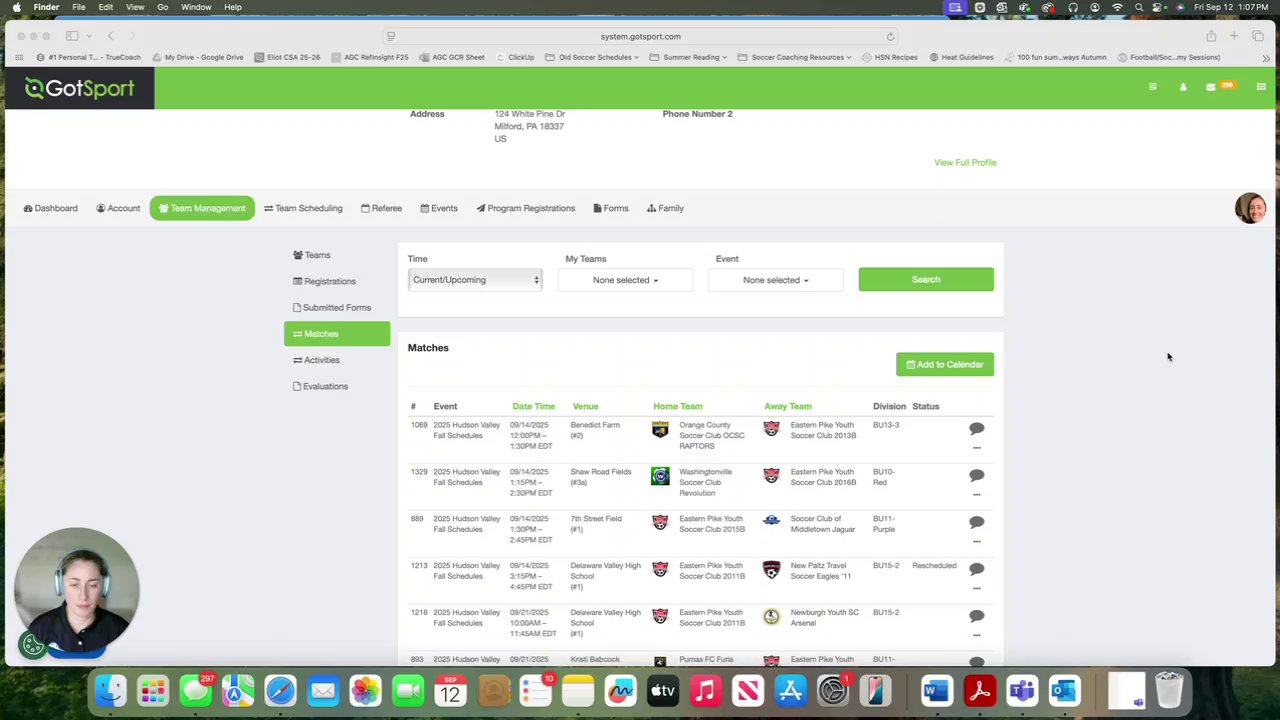Image resolution: width=1280 pixels, height=720 pixels.
Task: Click New Paltz Travel Soccer Eagles logo
Action: (x=771, y=569)
